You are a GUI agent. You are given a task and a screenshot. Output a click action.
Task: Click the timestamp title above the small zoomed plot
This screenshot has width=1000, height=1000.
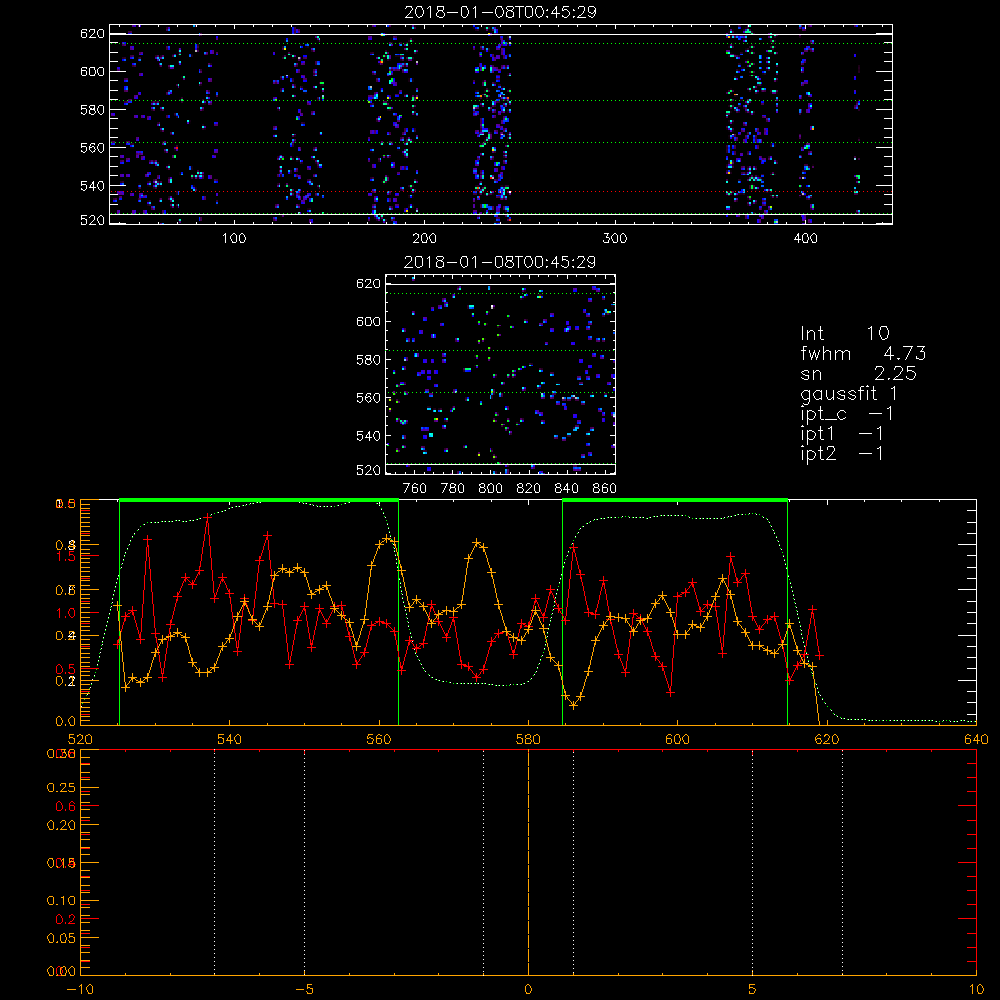pyautogui.click(x=501, y=262)
